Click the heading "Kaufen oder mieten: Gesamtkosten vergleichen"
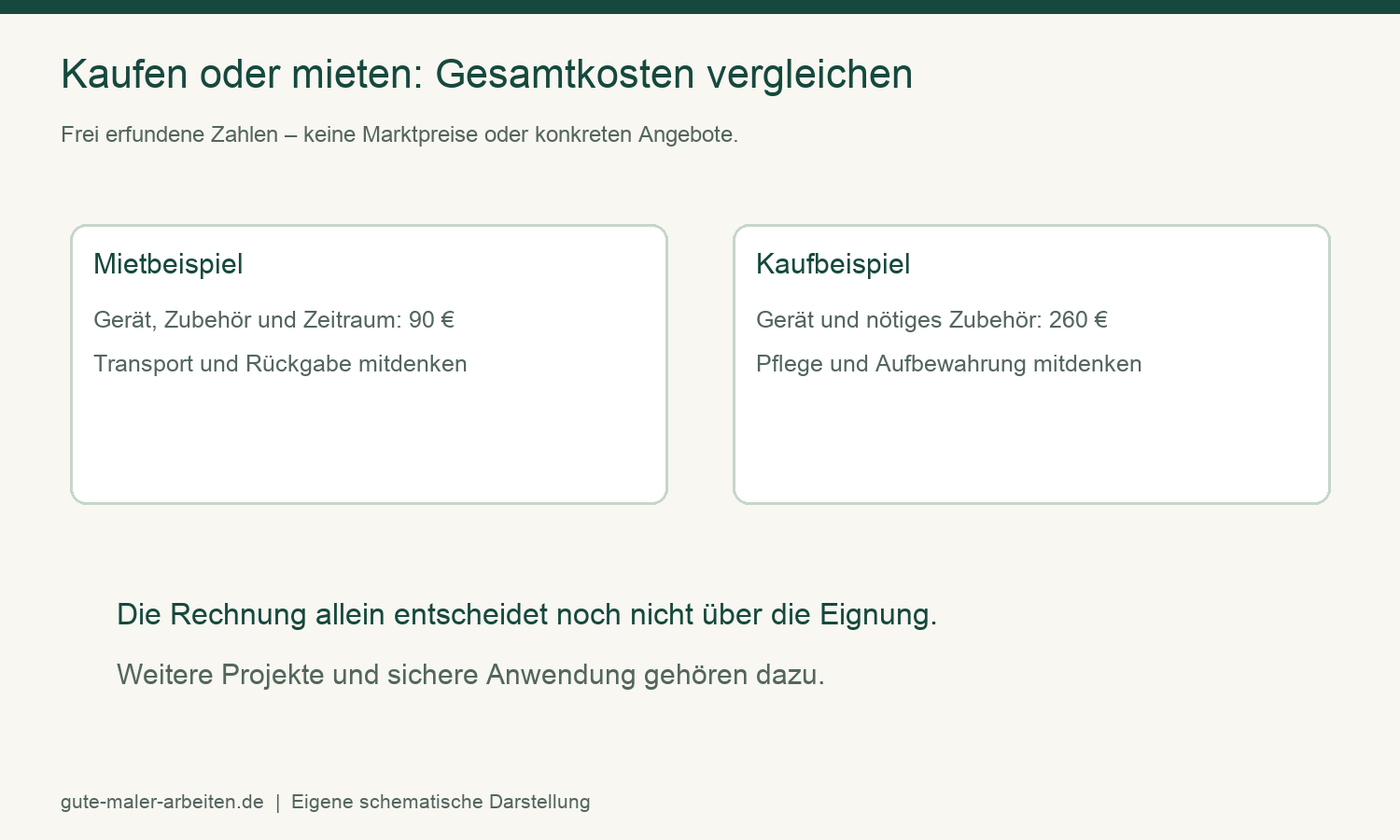This screenshot has height=840, width=1400. pyautogui.click(x=486, y=75)
